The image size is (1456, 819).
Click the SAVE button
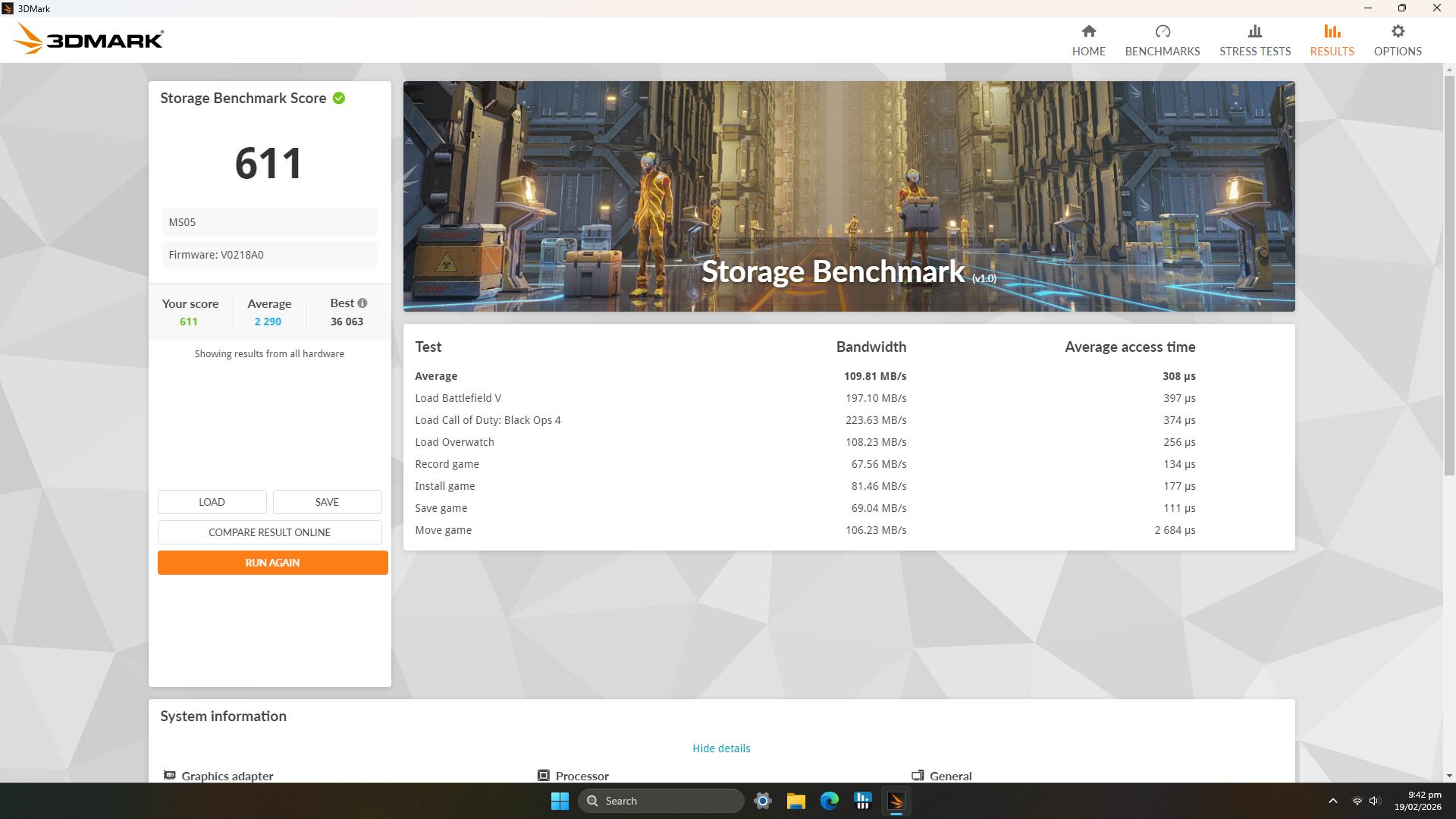[x=327, y=502]
